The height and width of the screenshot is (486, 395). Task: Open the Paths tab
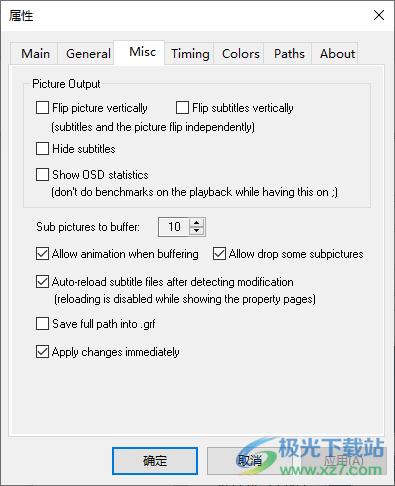pos(289,54)
